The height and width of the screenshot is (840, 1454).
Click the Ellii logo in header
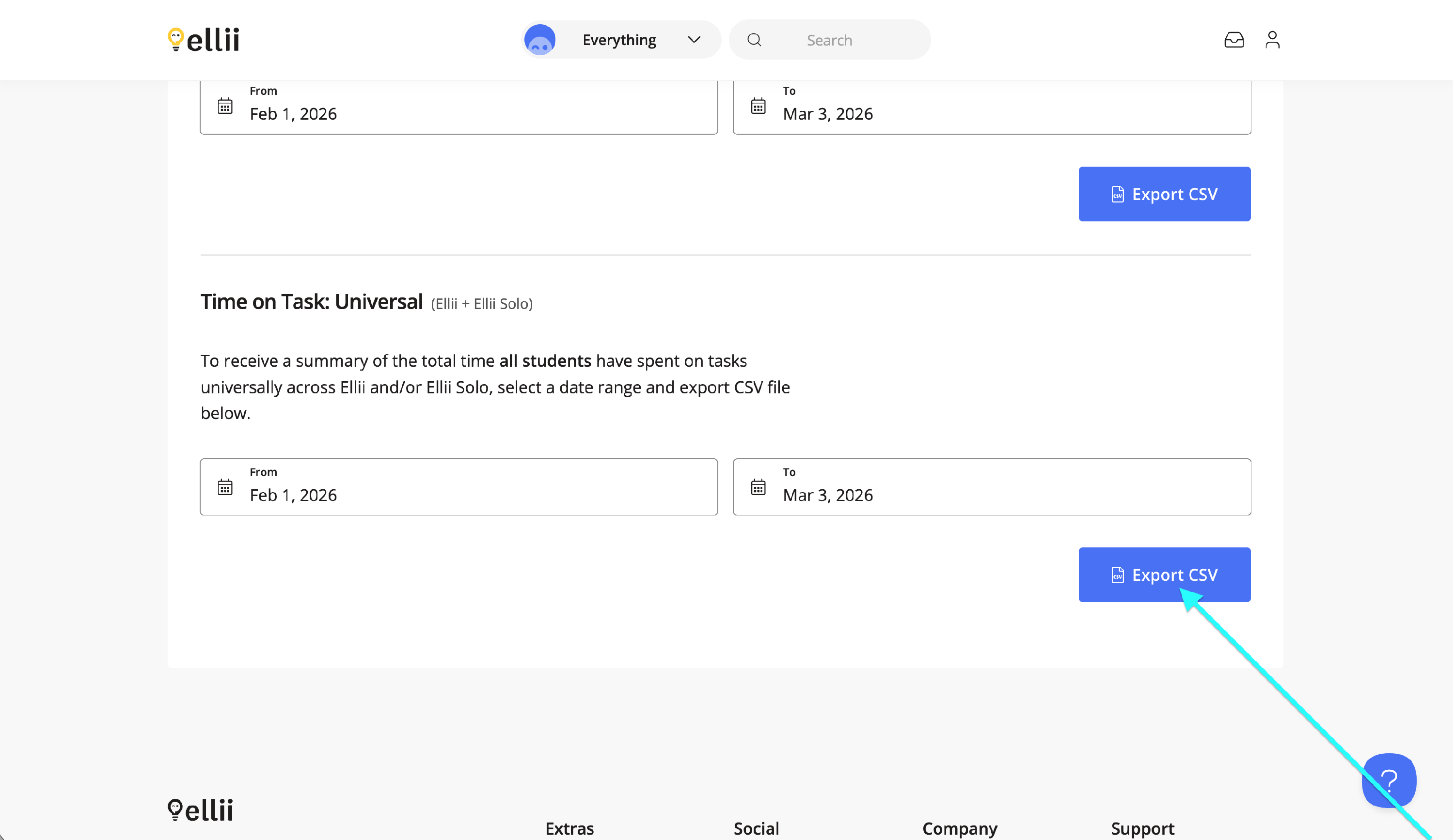click(203, 40)
